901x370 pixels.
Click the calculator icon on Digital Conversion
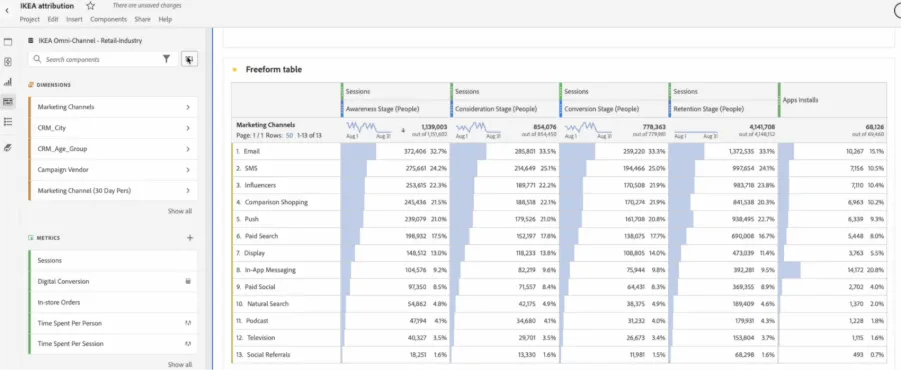[x=188, y=282]
